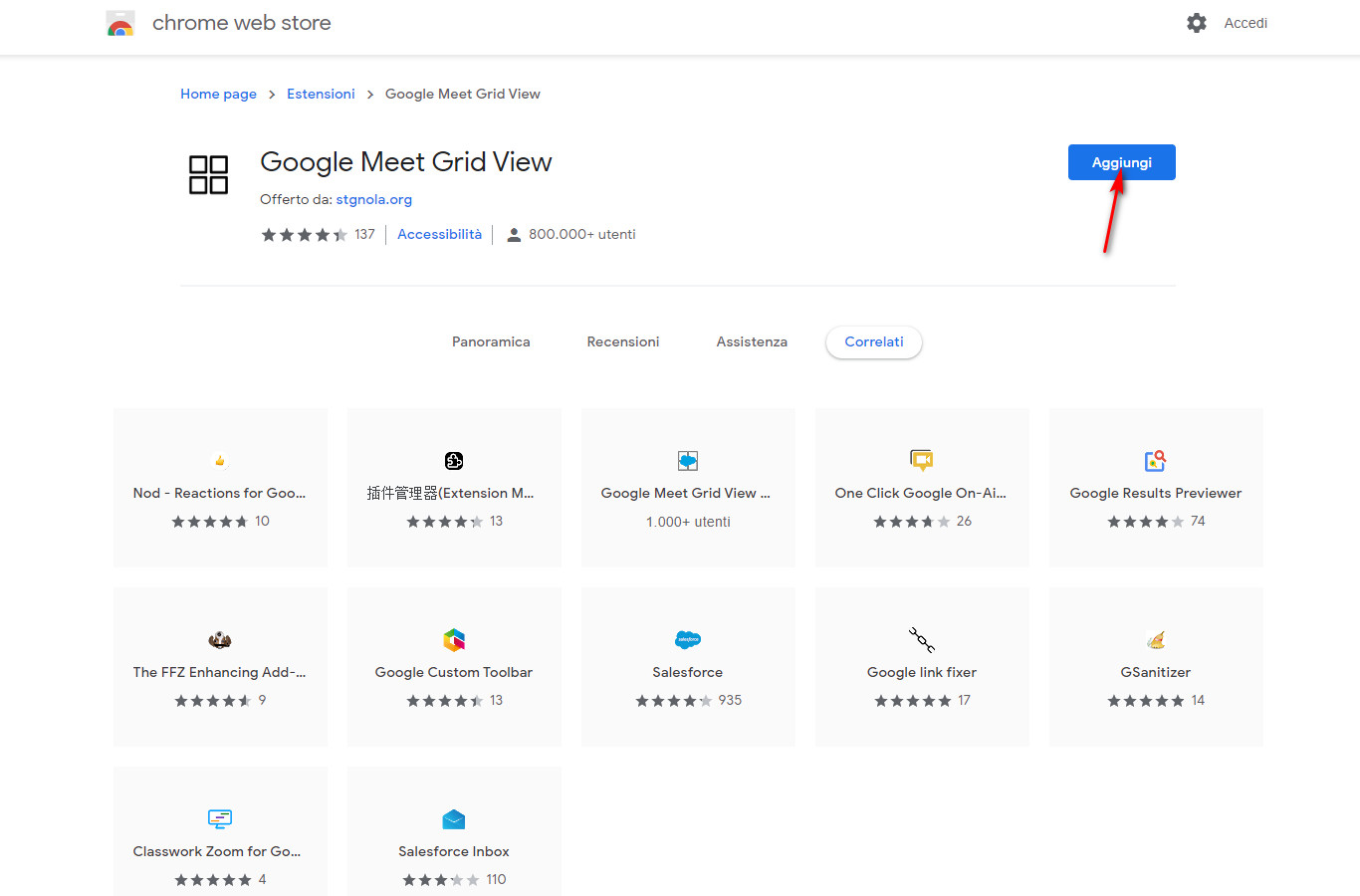
Task: Select the Assistenza tab
Action: (752, 341)
